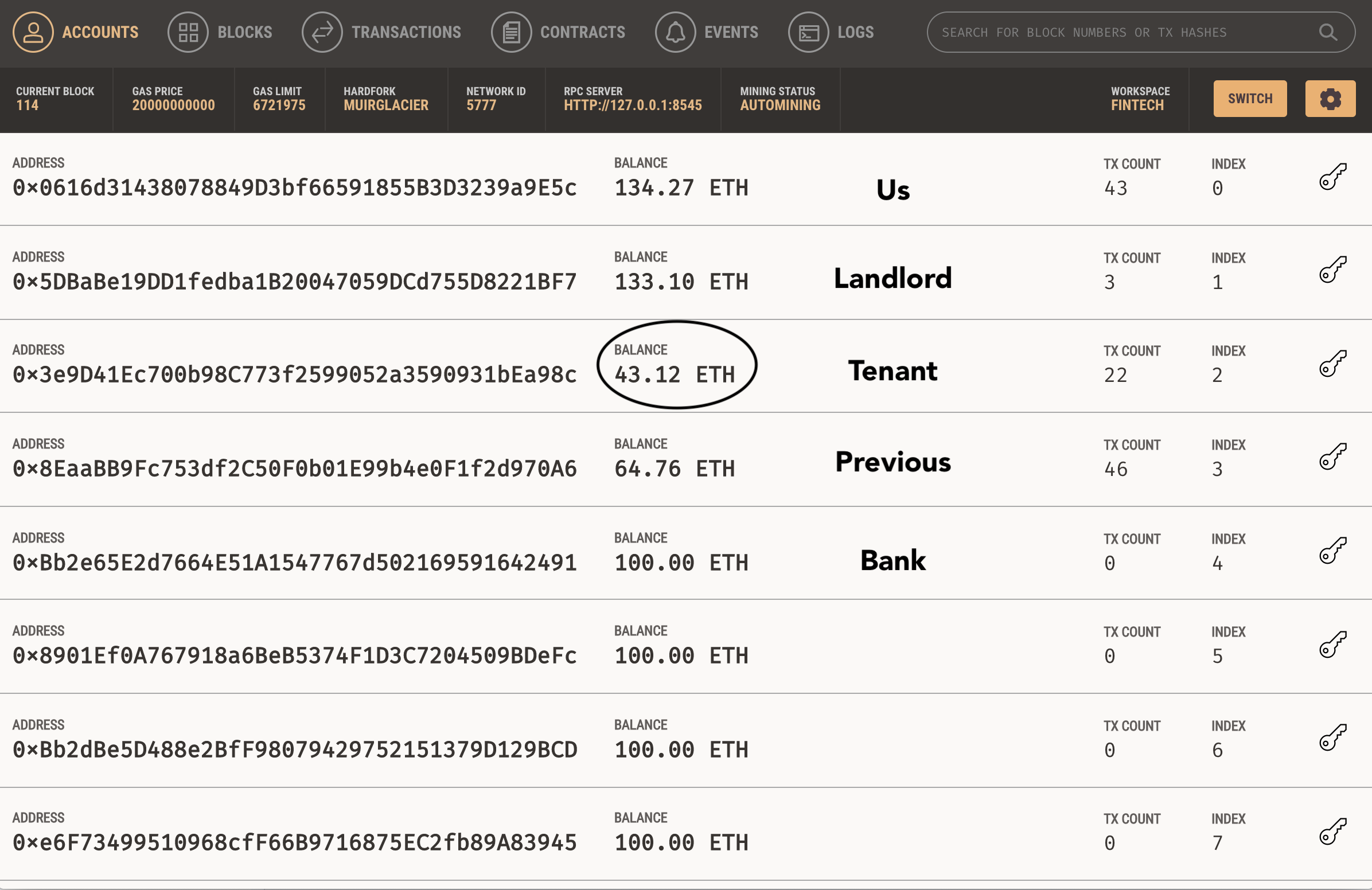Show private key for index 3 account
1372x890 pixels.
1333,457
